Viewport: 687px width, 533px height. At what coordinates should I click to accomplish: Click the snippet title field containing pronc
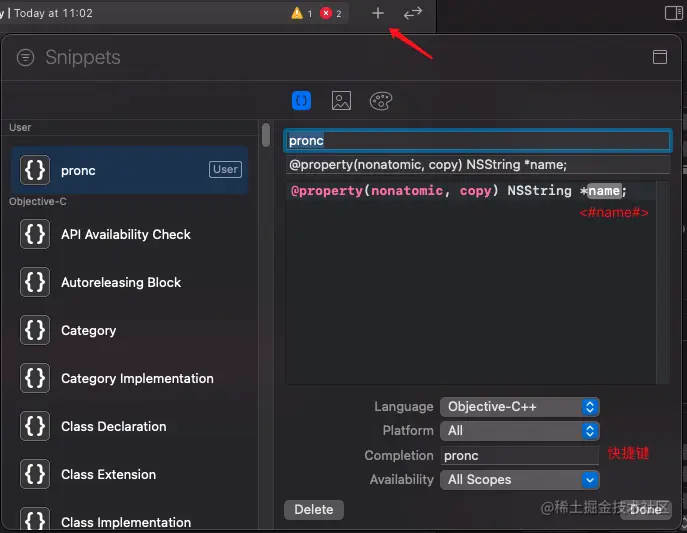click(x=478, y=141)
